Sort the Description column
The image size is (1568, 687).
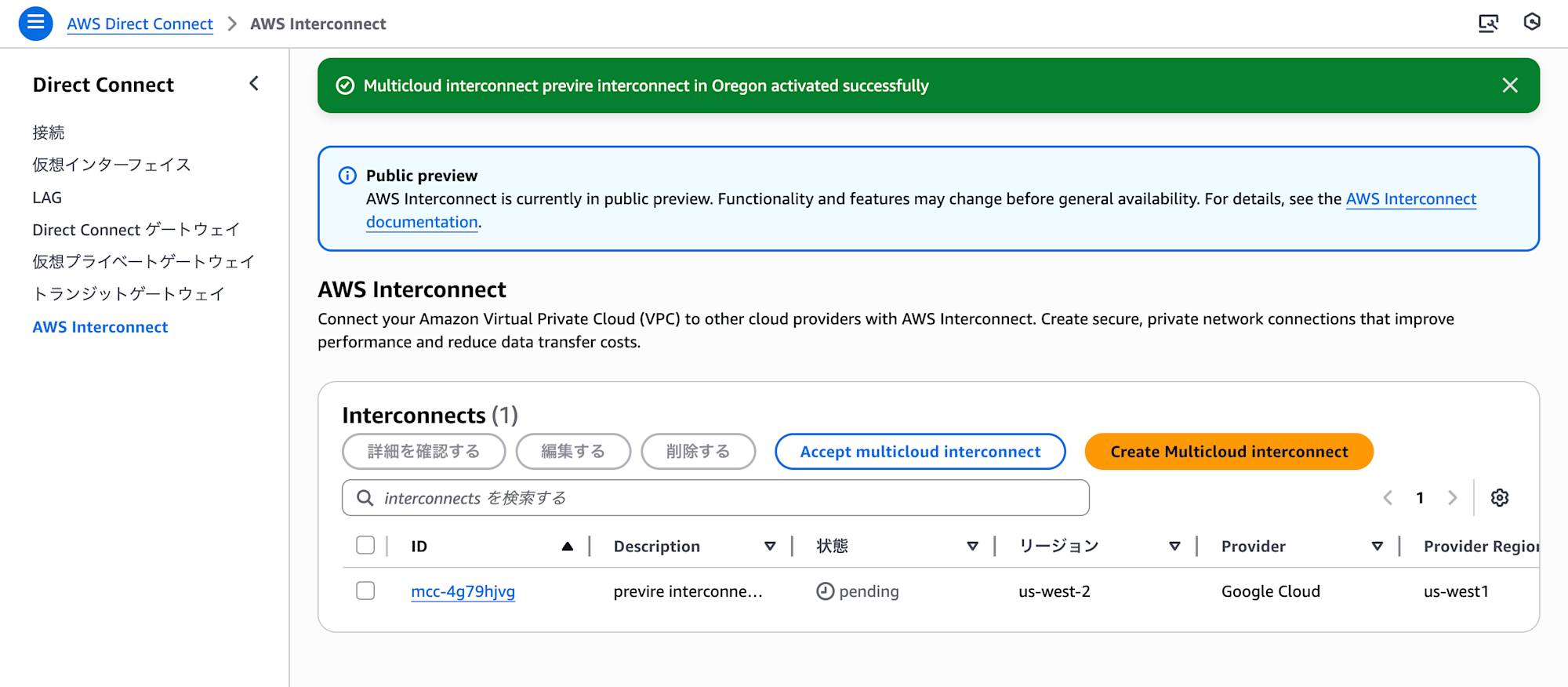tap(770, 547)
